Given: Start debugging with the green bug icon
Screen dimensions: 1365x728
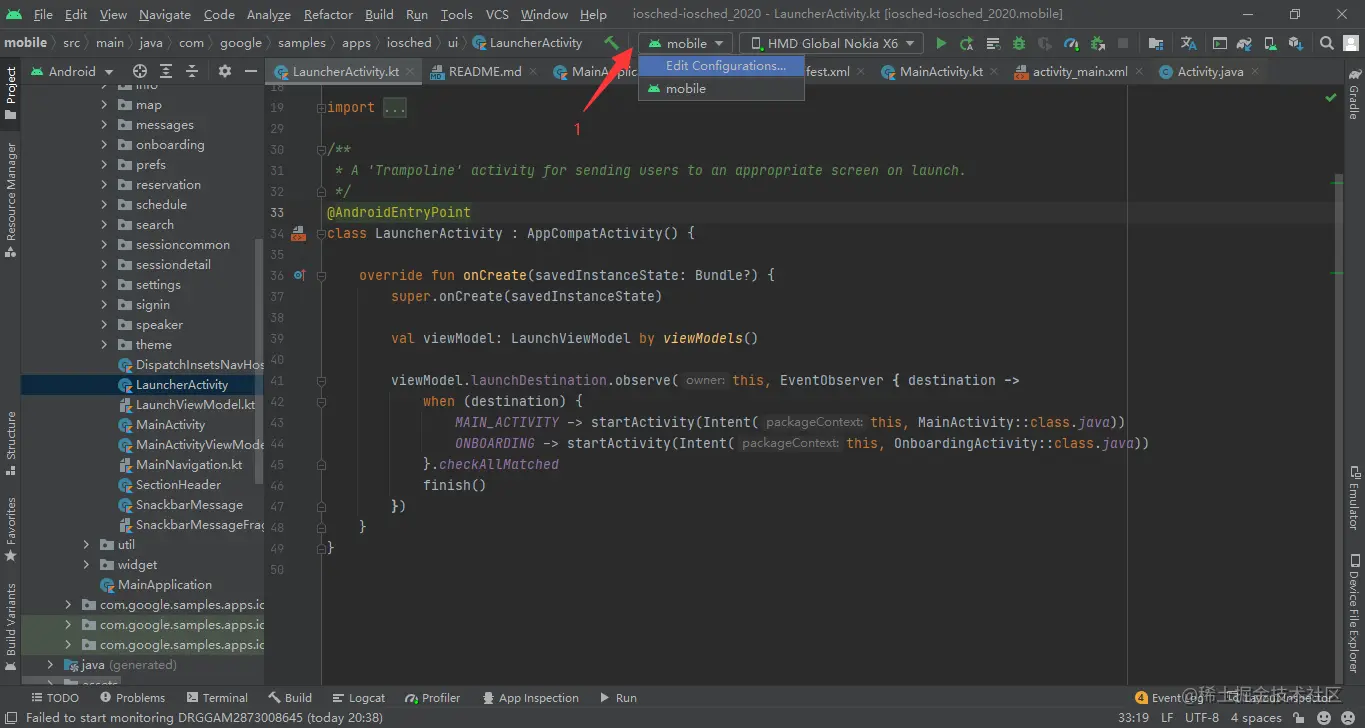Looking at the screenshot, I should point(1019,43).
